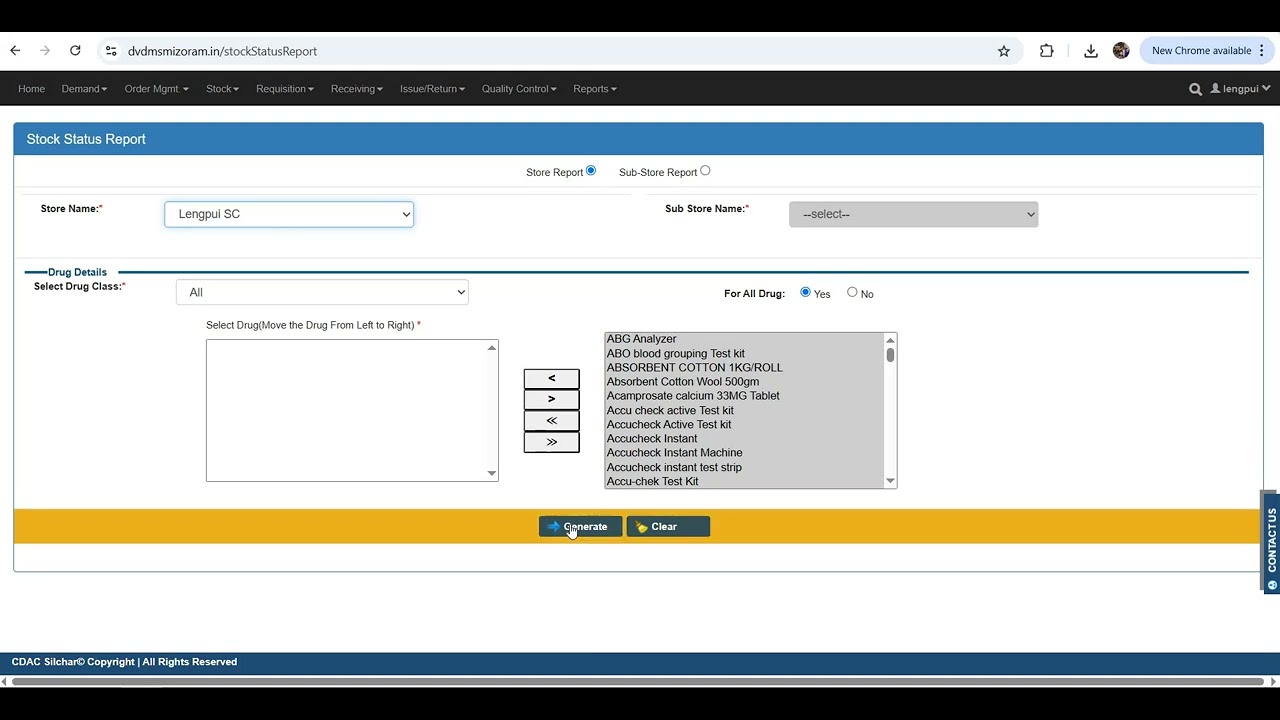Reload the page with refresh icon
The width and height of the screenshot is (1280, 720).
[75, 51]
